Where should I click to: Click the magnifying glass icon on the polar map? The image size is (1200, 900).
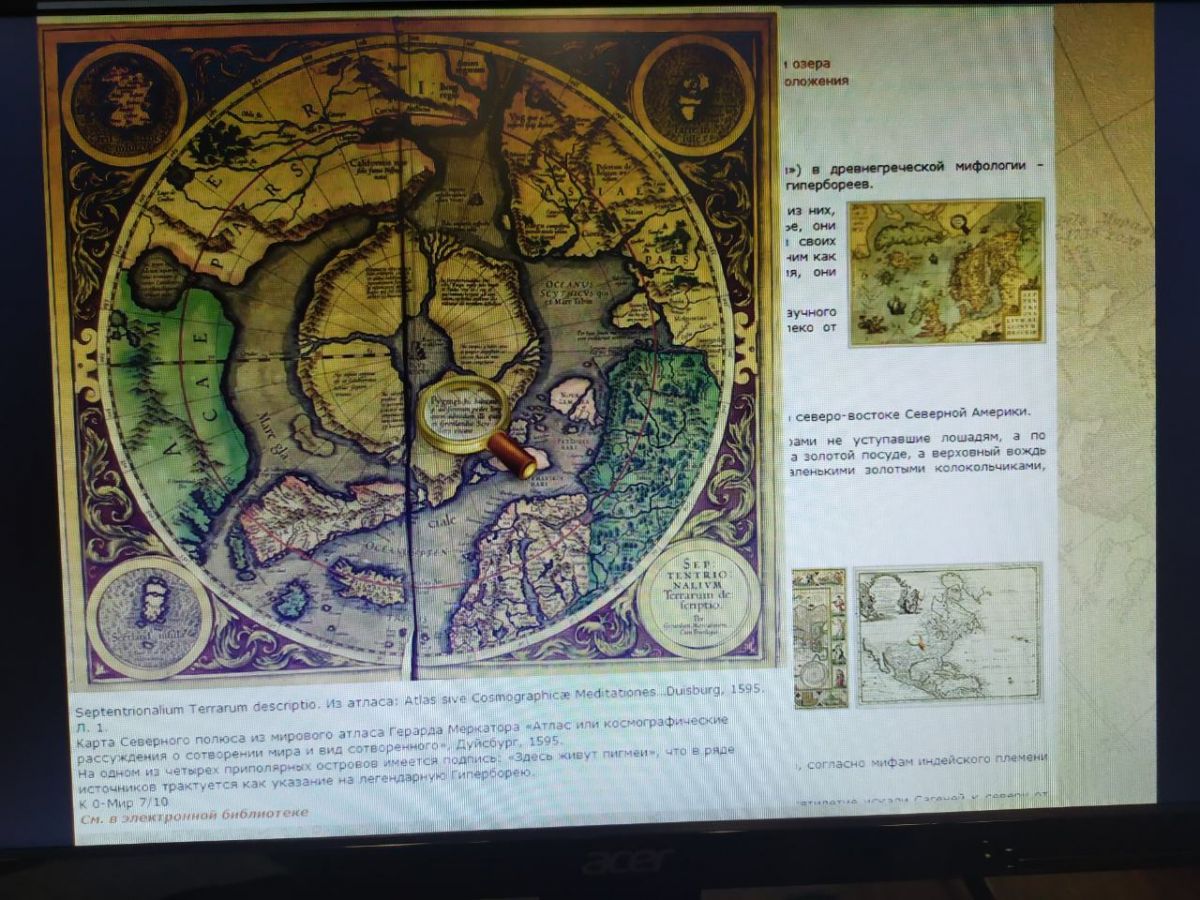tap(463, 415)
